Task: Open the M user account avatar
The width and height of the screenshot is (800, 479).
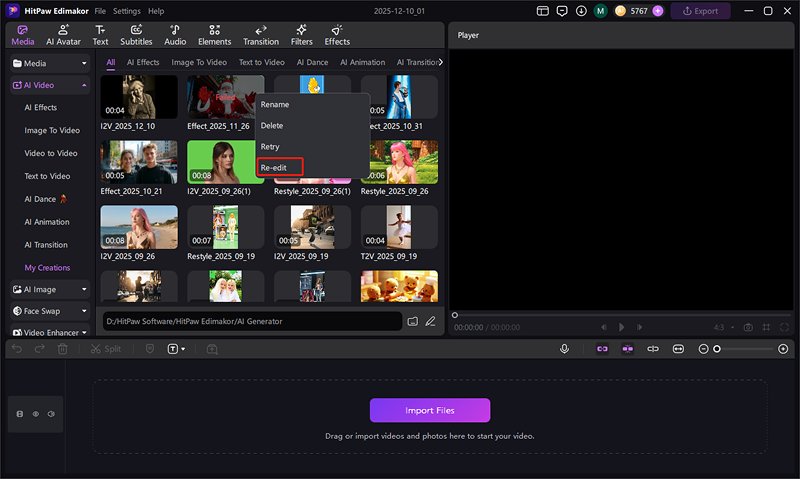Action: coord(601,11)
